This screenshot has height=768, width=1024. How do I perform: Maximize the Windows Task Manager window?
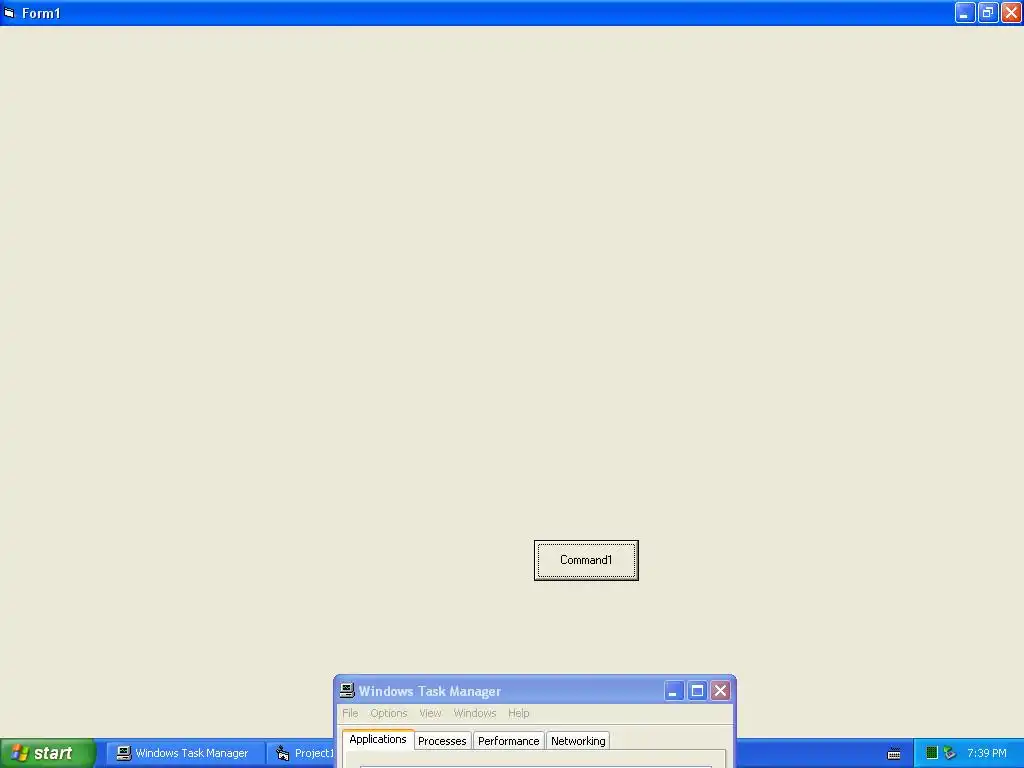click(697, 691)
